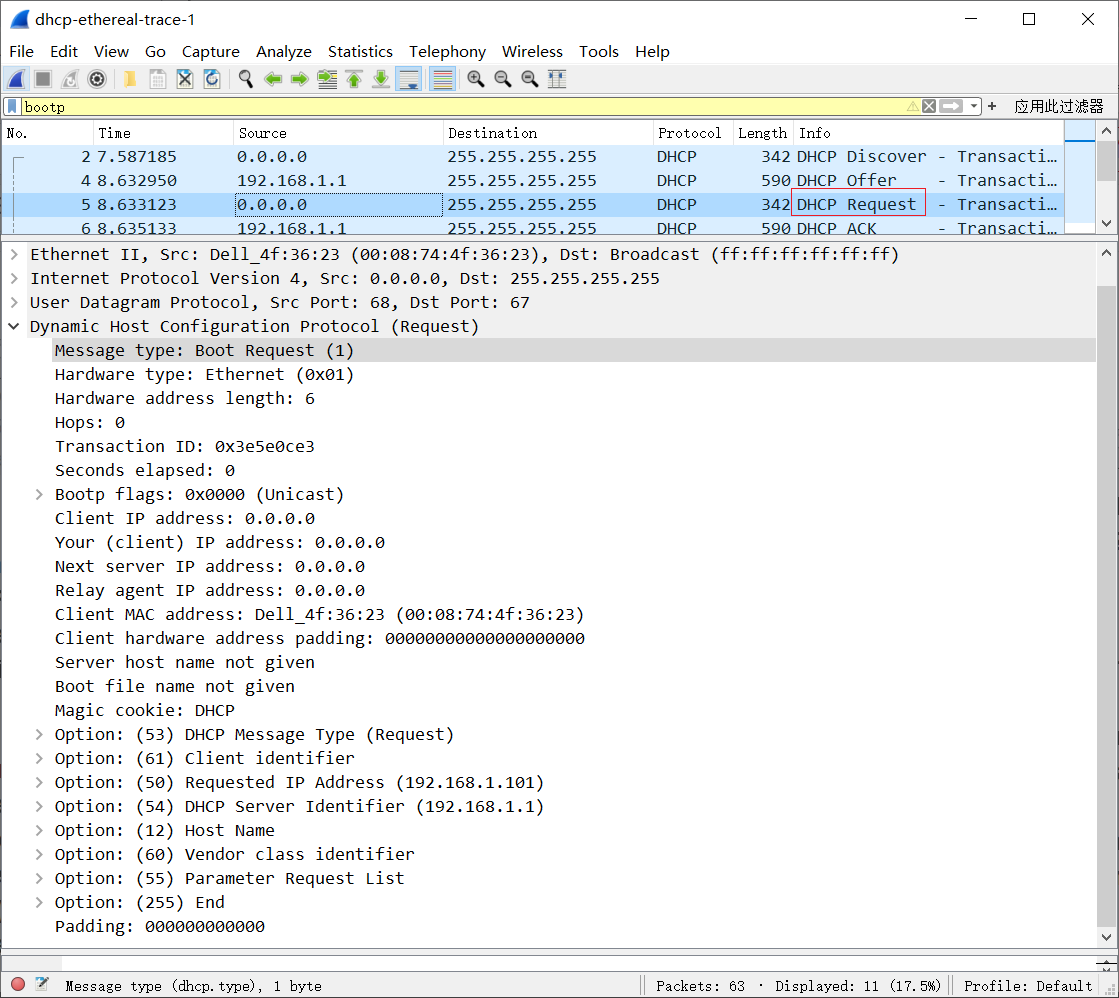Viewport: 1119px width, 998px height.
Task: Click packet details scroll down arrow
Action: click(x=1105, y=937)
